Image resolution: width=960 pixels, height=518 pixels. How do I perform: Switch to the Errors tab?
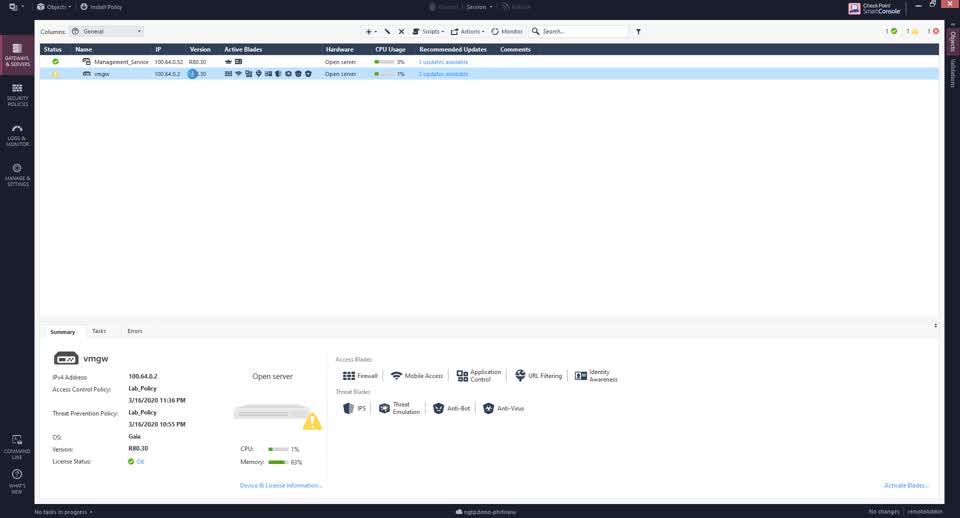135,331
